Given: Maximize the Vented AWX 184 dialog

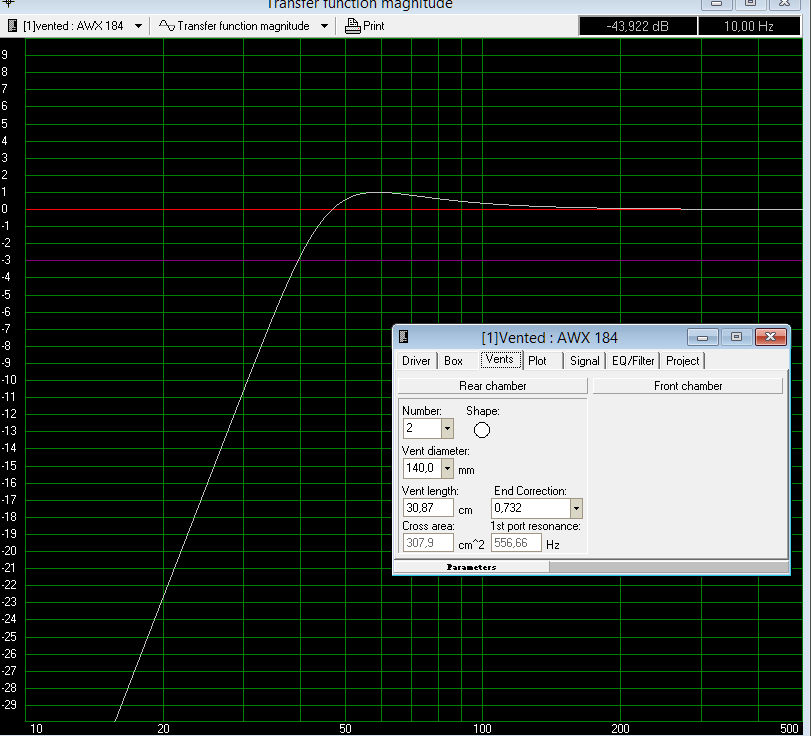Looking at the screenshot, I should (736, 337).
